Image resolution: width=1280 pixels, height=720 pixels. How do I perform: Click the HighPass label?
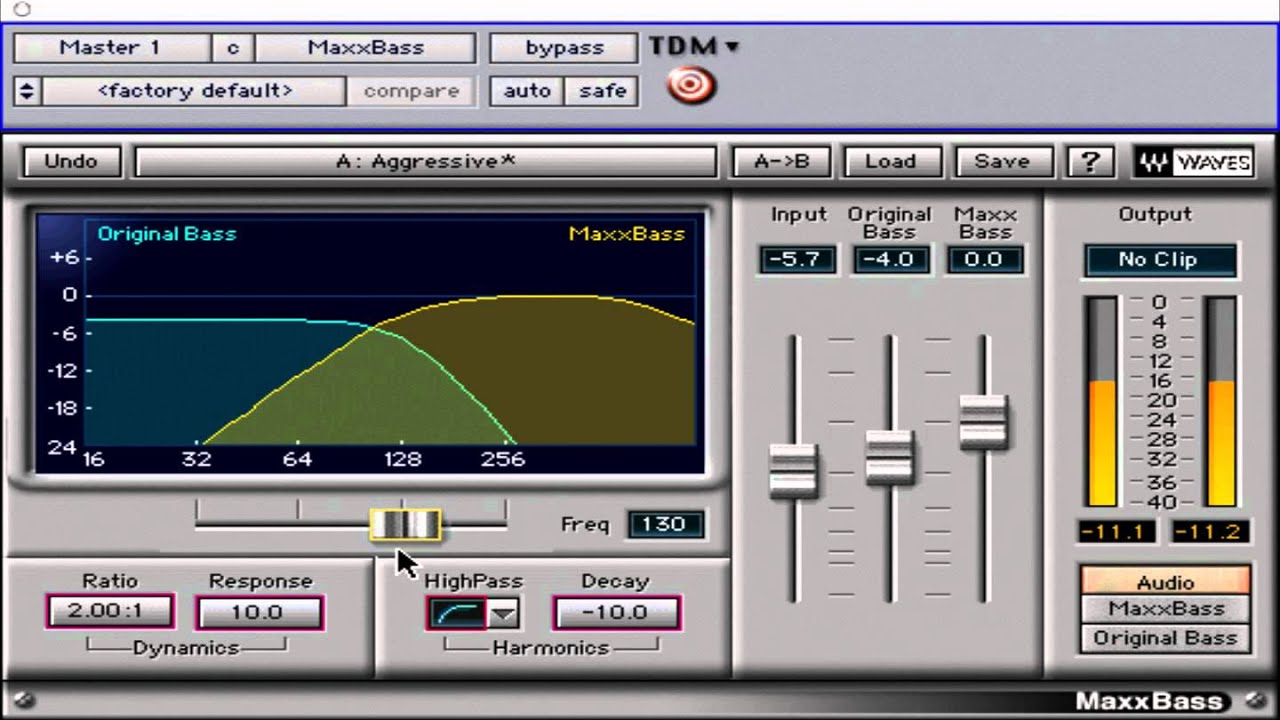(x=473, y=581)
